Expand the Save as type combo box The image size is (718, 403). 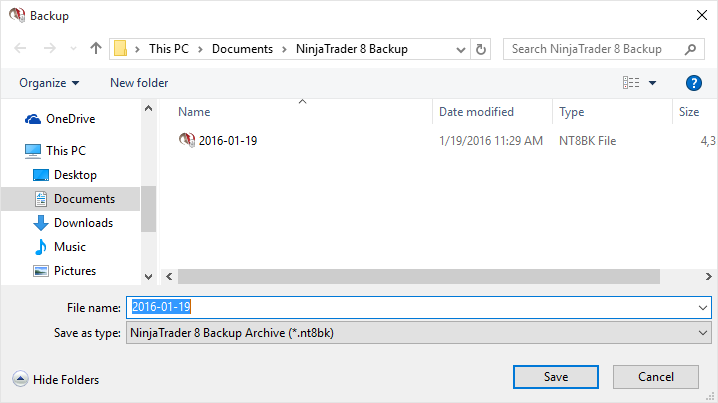pos(702,332)
